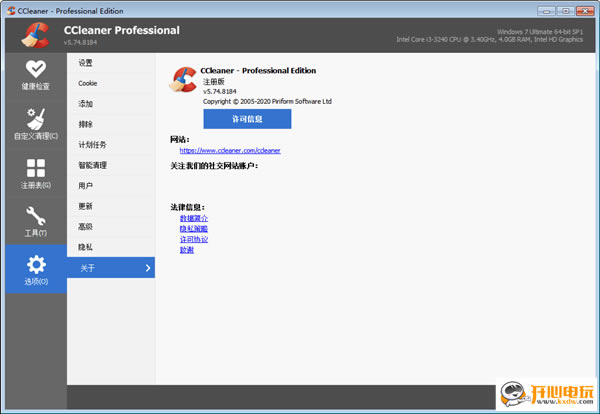Close the CCleaner window
Image resolution: width=600 pixels, height=414 pixels.
click(x=585, y=11)
